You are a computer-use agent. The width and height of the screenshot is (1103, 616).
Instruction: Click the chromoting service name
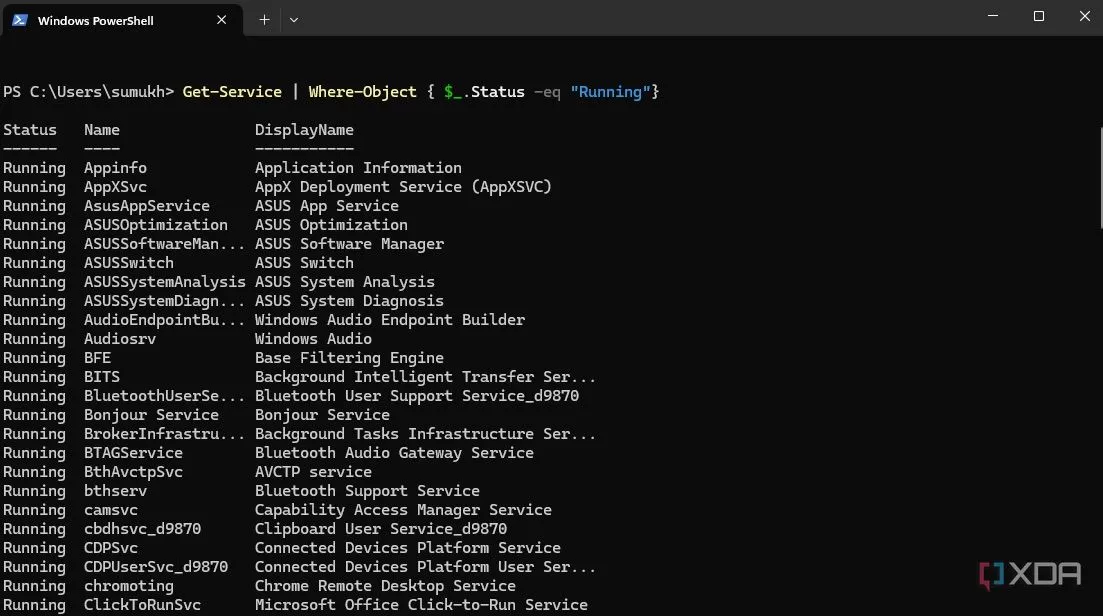(129, 586)
